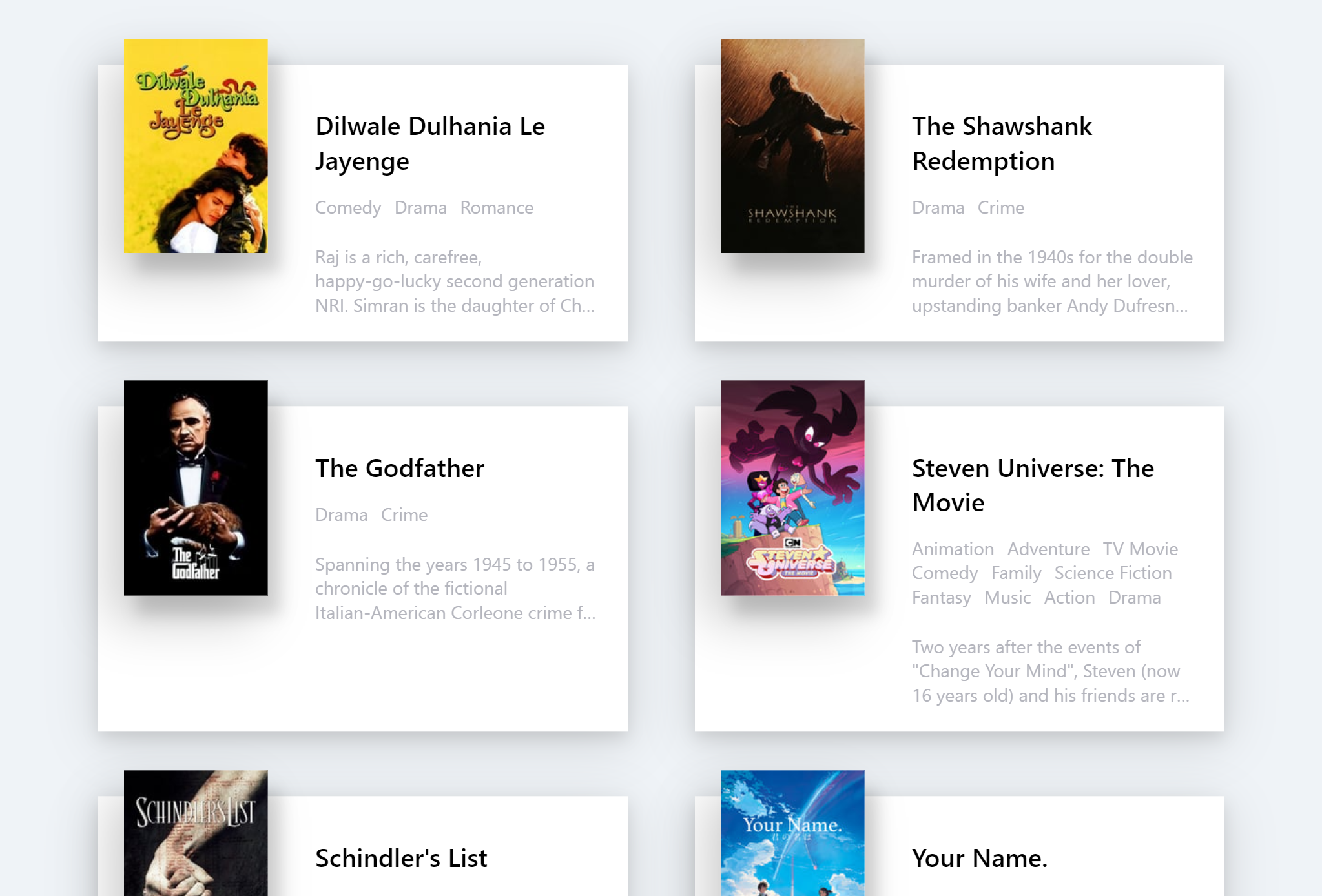Select the Action genre tag
This screenshot has height=896, width=1322.
[1069, 598]
